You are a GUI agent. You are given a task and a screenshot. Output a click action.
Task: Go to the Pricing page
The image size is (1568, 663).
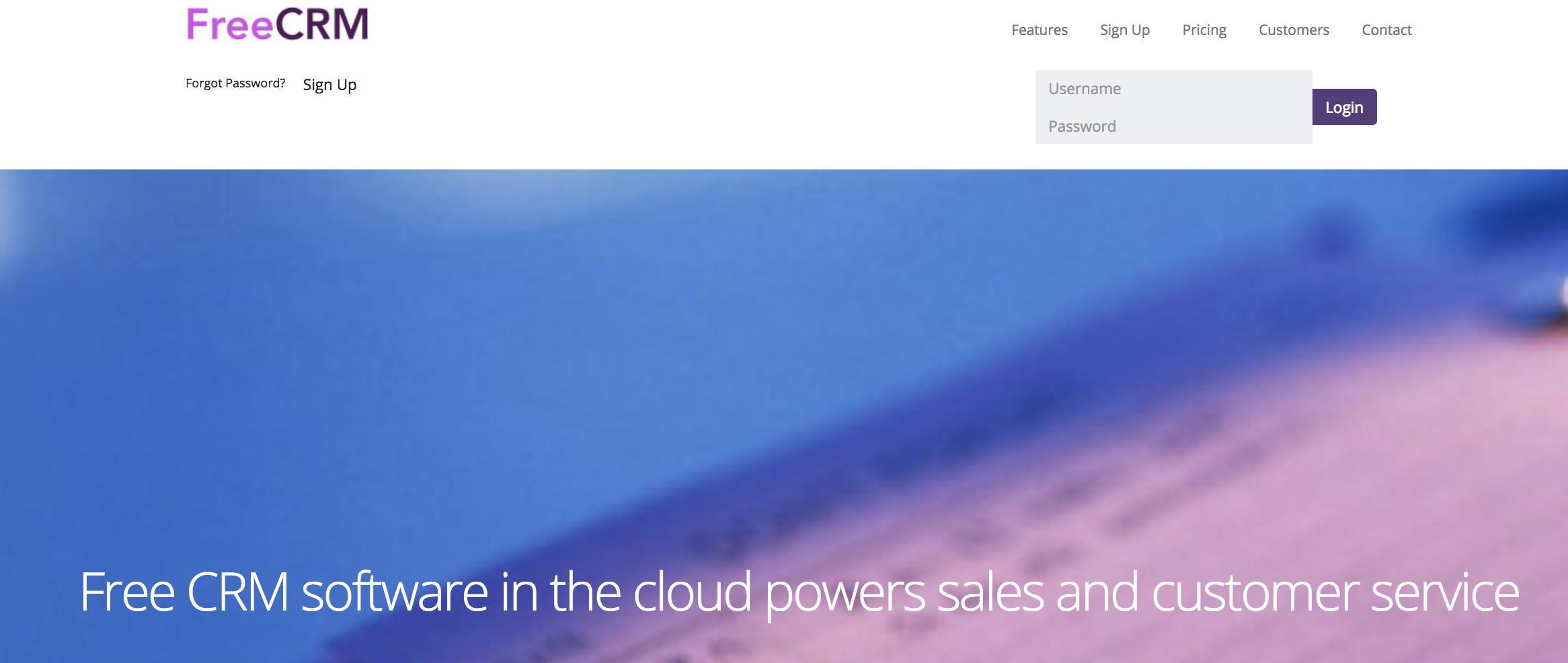[x=1204, y=30]
